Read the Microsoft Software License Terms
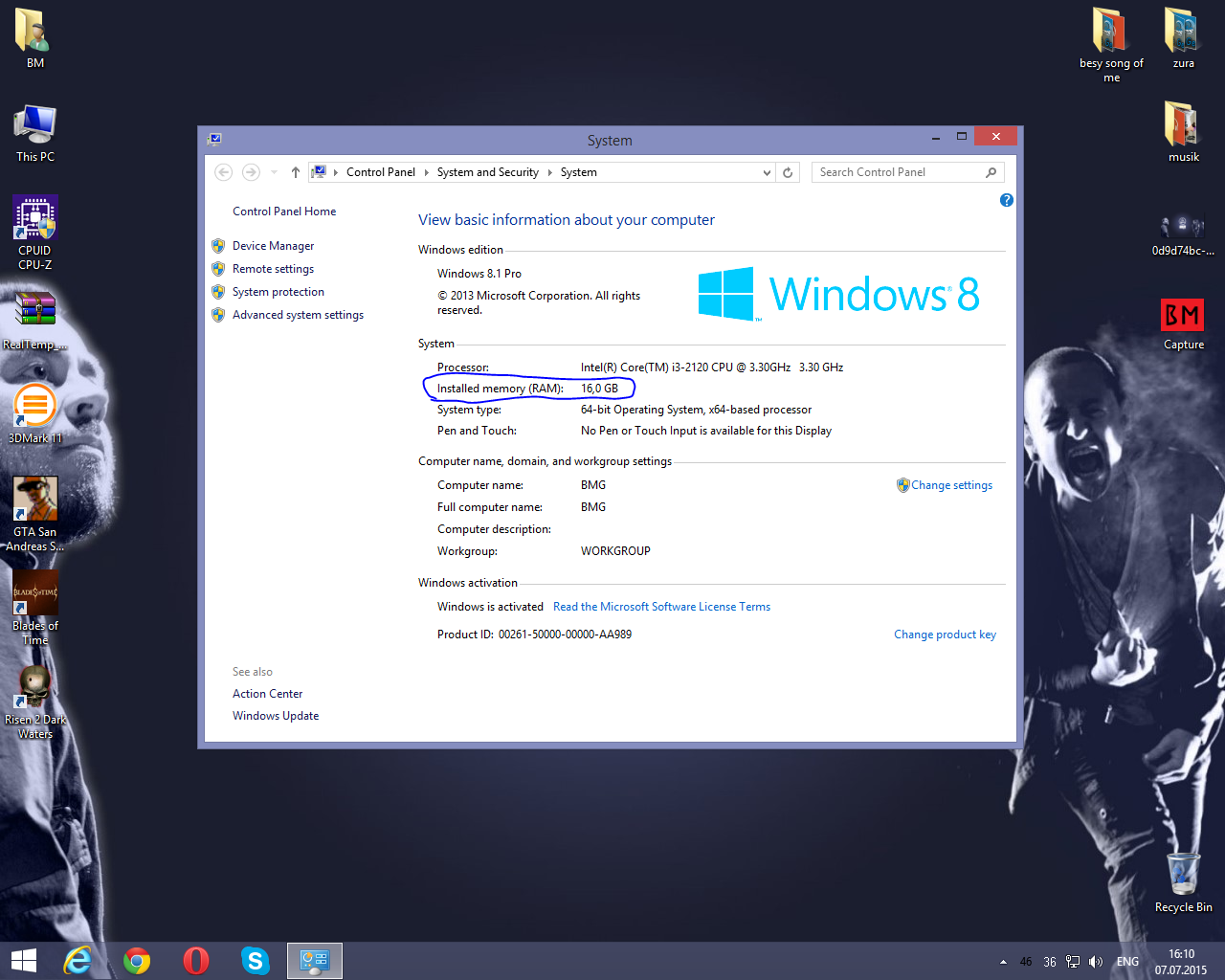 pyautogui.click(x=661, y=607)
